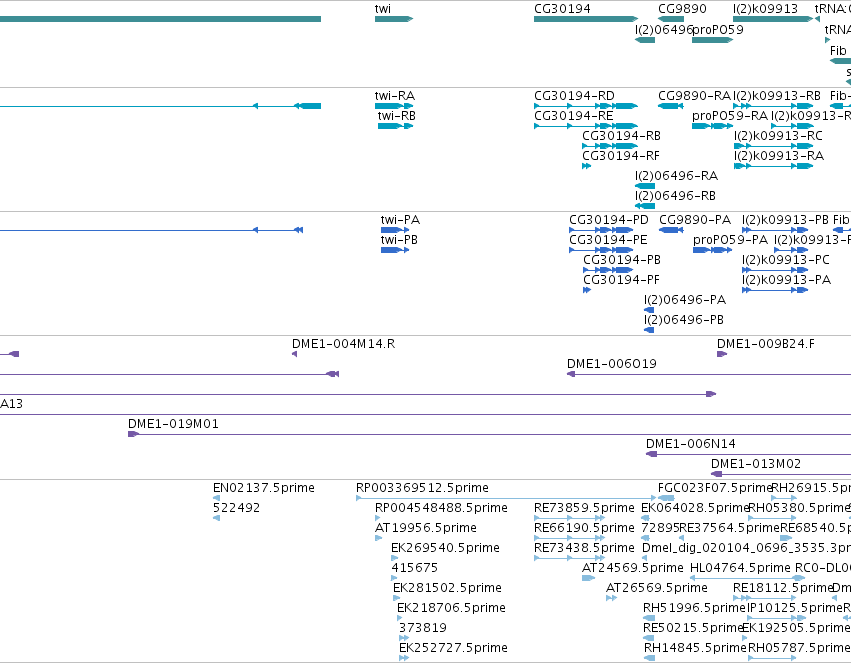Select the twi-PA protein label
Image resolution: width=851 pixels, height=663 pixels.
click(x=401, y=220)
